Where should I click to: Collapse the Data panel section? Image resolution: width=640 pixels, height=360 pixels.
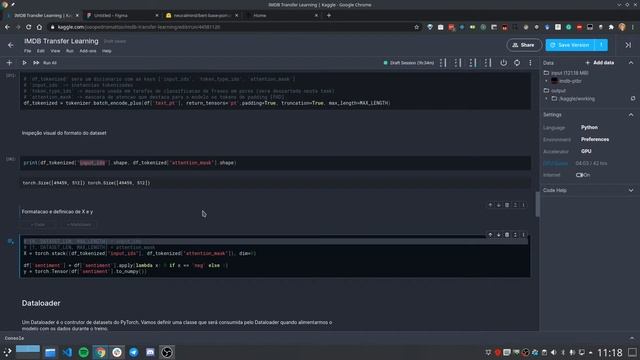pos(631,63)
